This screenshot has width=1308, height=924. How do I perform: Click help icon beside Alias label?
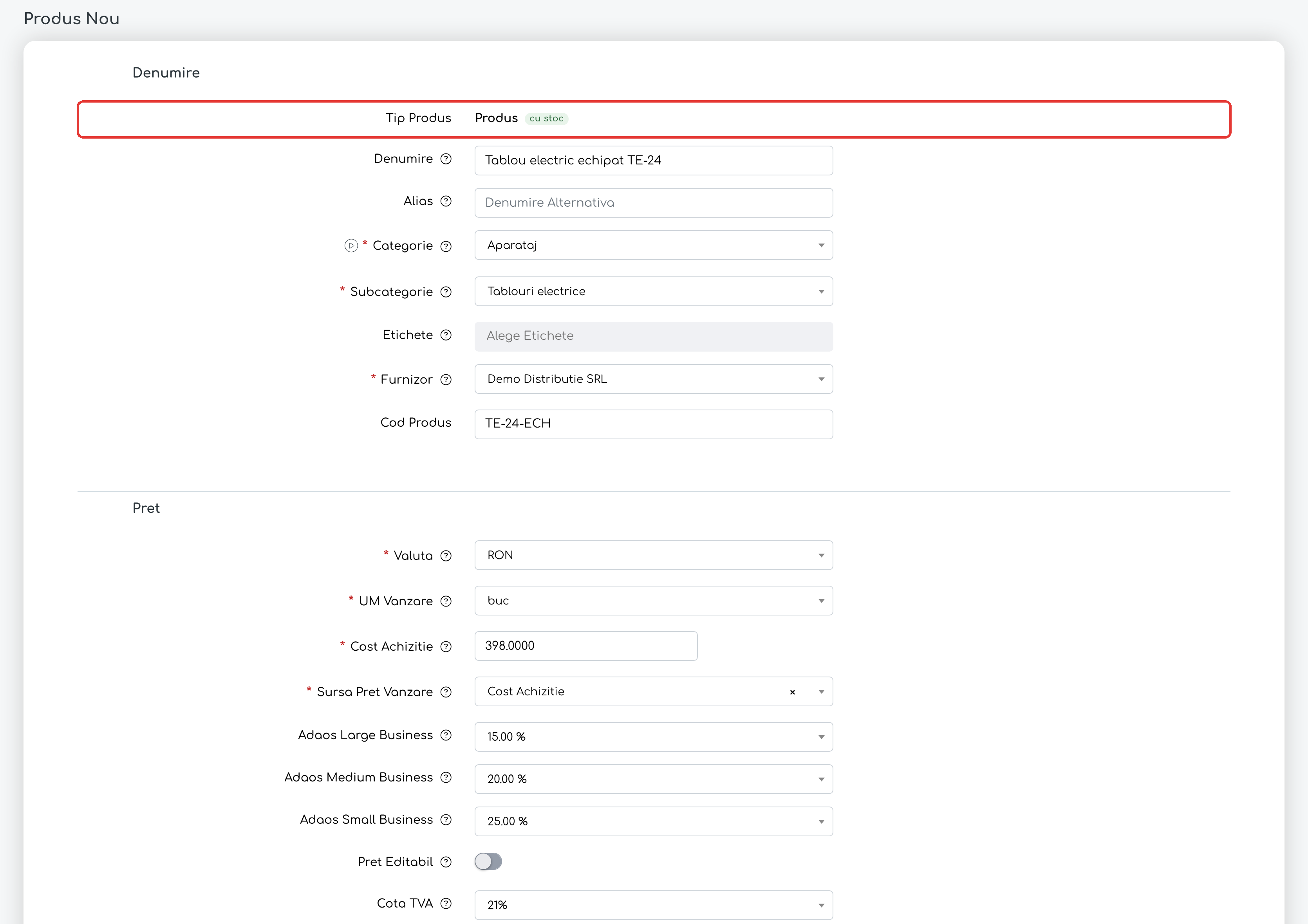pyautogui.click(x=446, y=201)
